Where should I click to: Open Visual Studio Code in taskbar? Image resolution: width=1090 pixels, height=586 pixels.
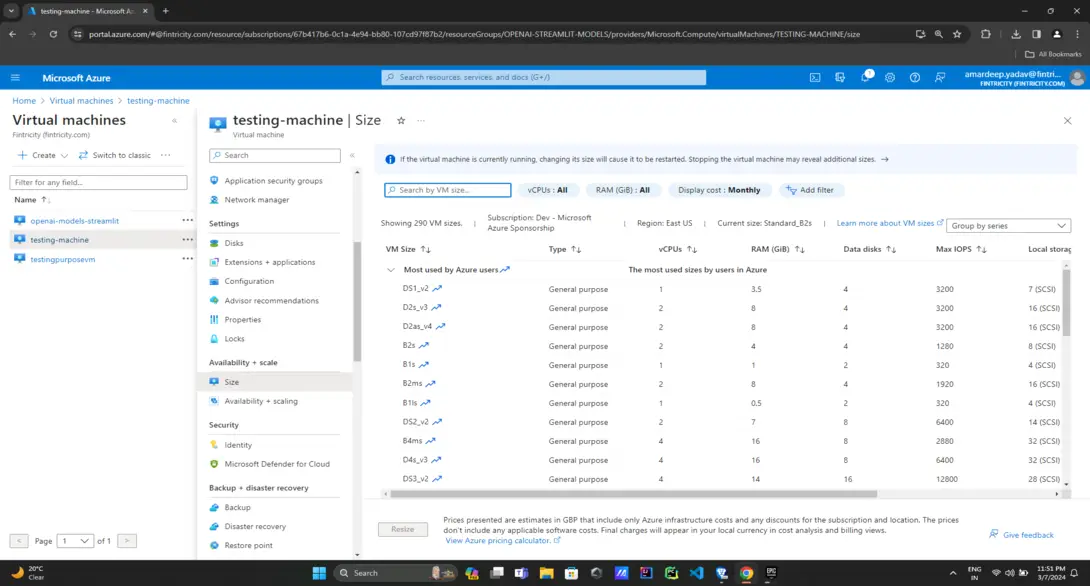(696, 573)
